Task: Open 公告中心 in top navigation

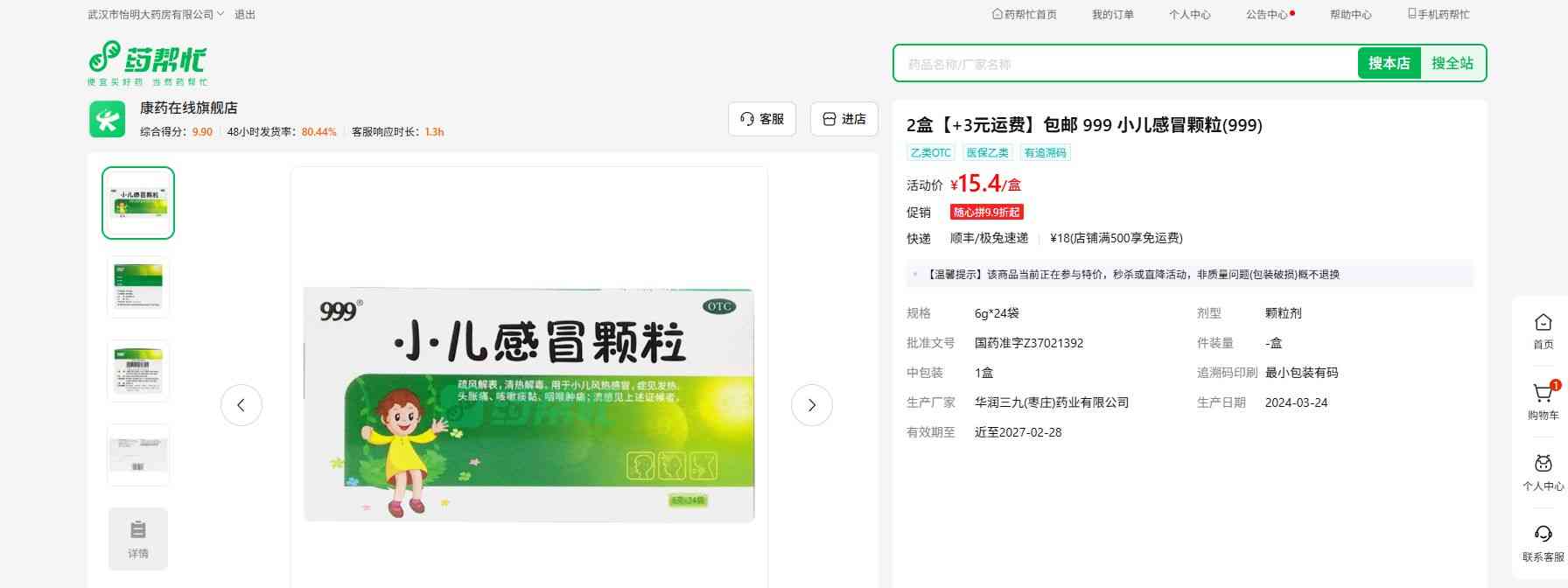Action: (x=1267, y=14)
